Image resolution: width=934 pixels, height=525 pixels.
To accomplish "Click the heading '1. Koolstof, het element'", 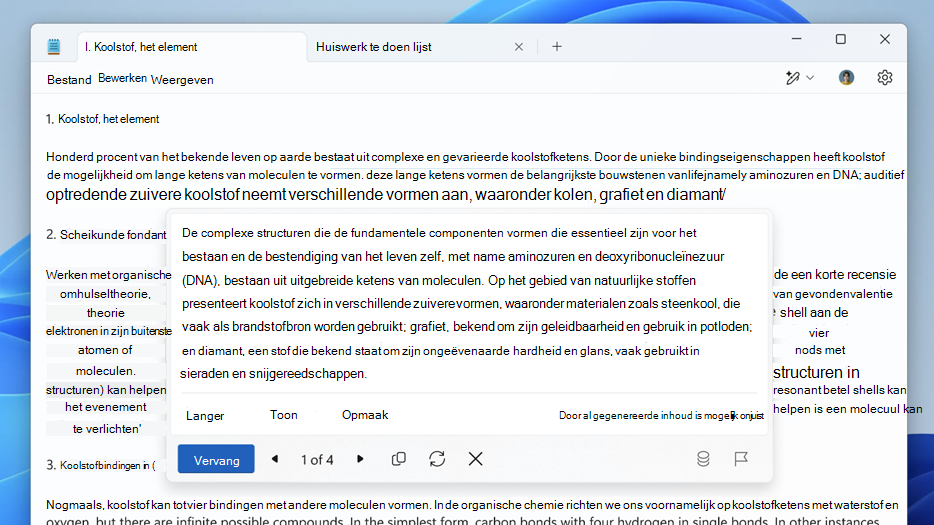I will pos(102,119).
